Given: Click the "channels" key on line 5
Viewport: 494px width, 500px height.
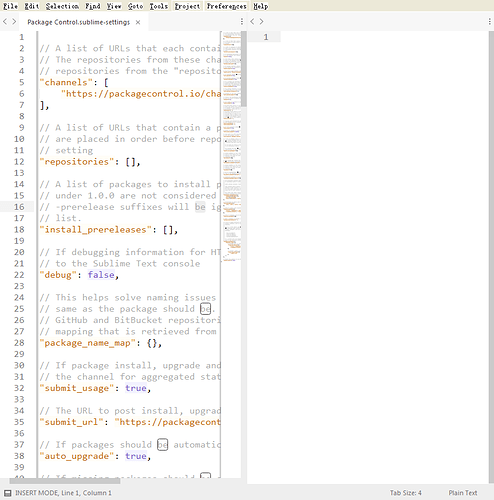Looking at the screenshot, I should (66, 82).
